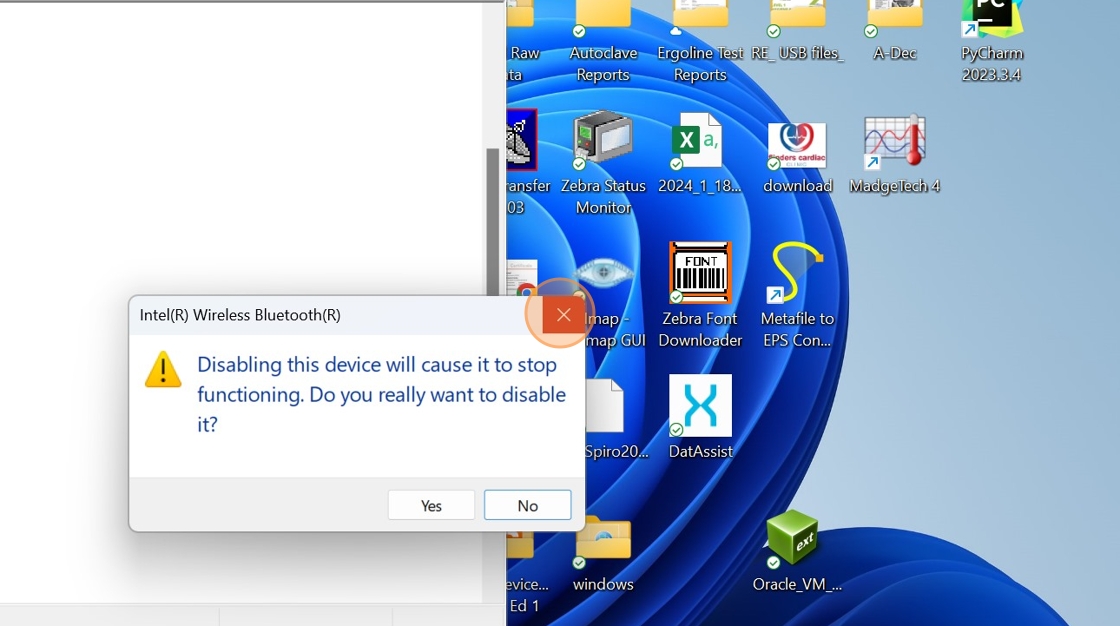Launch PyCharm 2023.3.4 shortcut

(991, 41)
